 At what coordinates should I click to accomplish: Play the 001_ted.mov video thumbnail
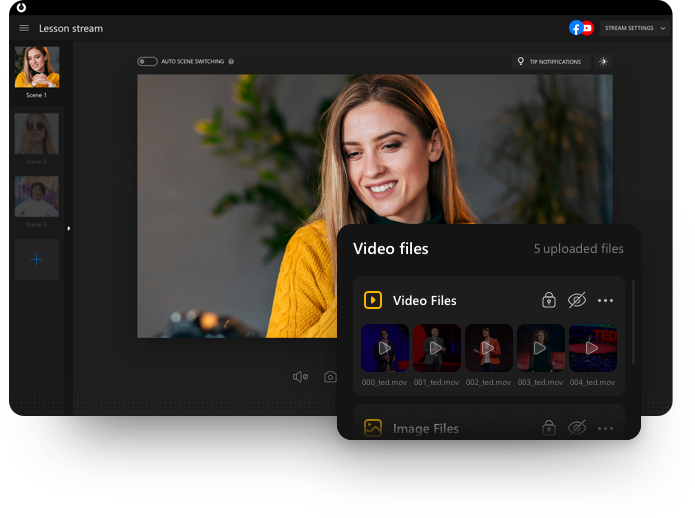(x=437, y=348)
